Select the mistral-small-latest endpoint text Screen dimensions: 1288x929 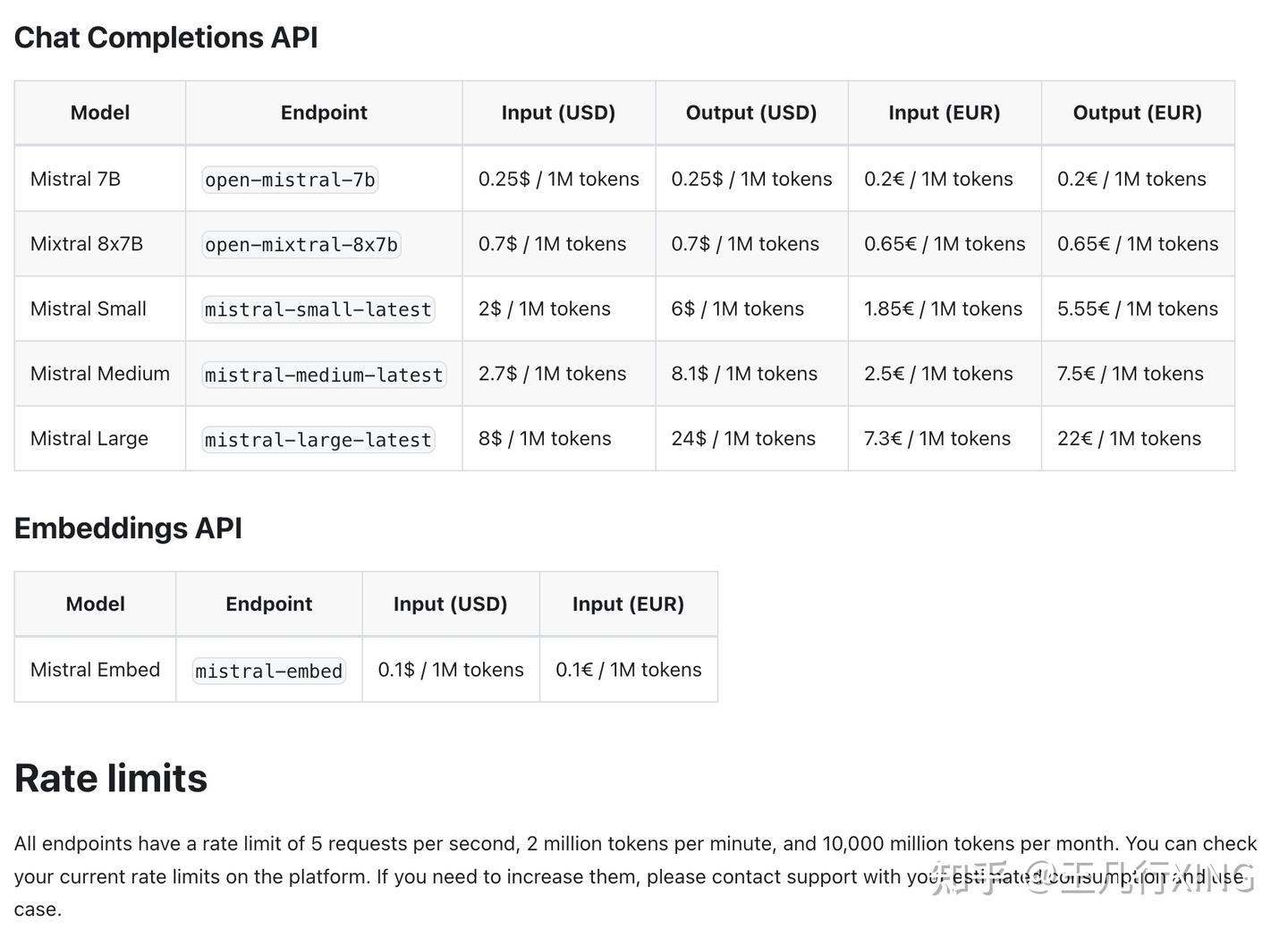(318, 310)
